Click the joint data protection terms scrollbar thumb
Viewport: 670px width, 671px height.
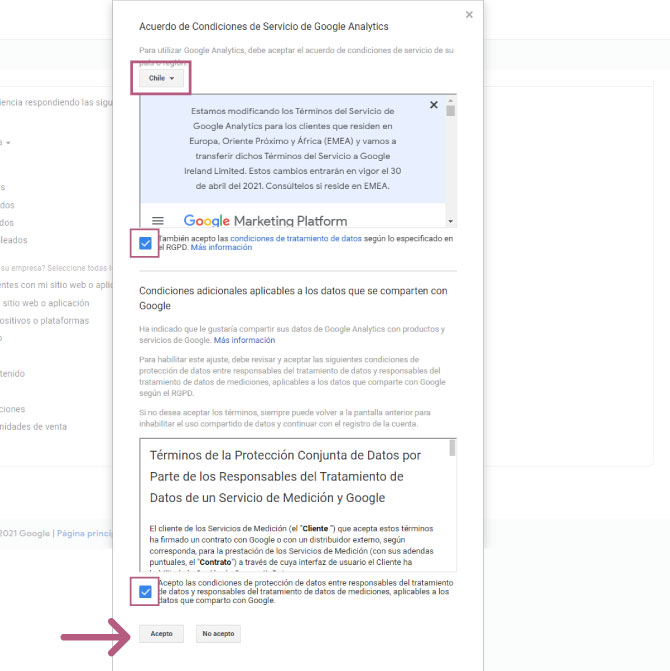pos(452,448)
